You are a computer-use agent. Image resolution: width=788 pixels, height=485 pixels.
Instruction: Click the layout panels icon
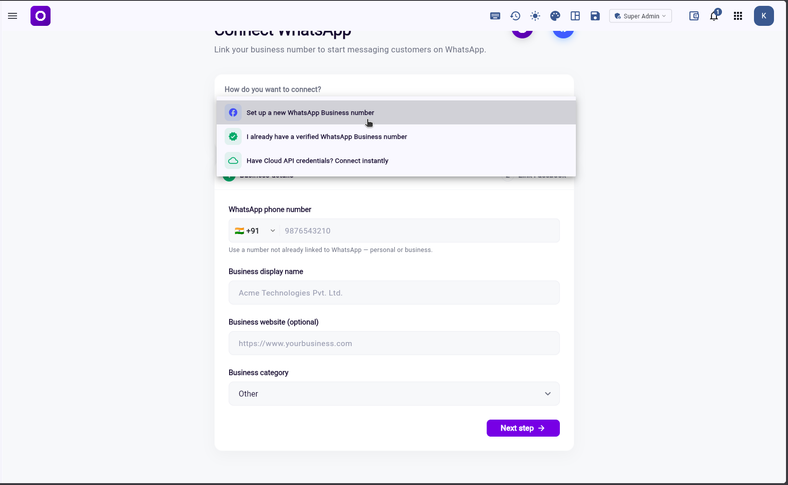(x=575, y=16)
